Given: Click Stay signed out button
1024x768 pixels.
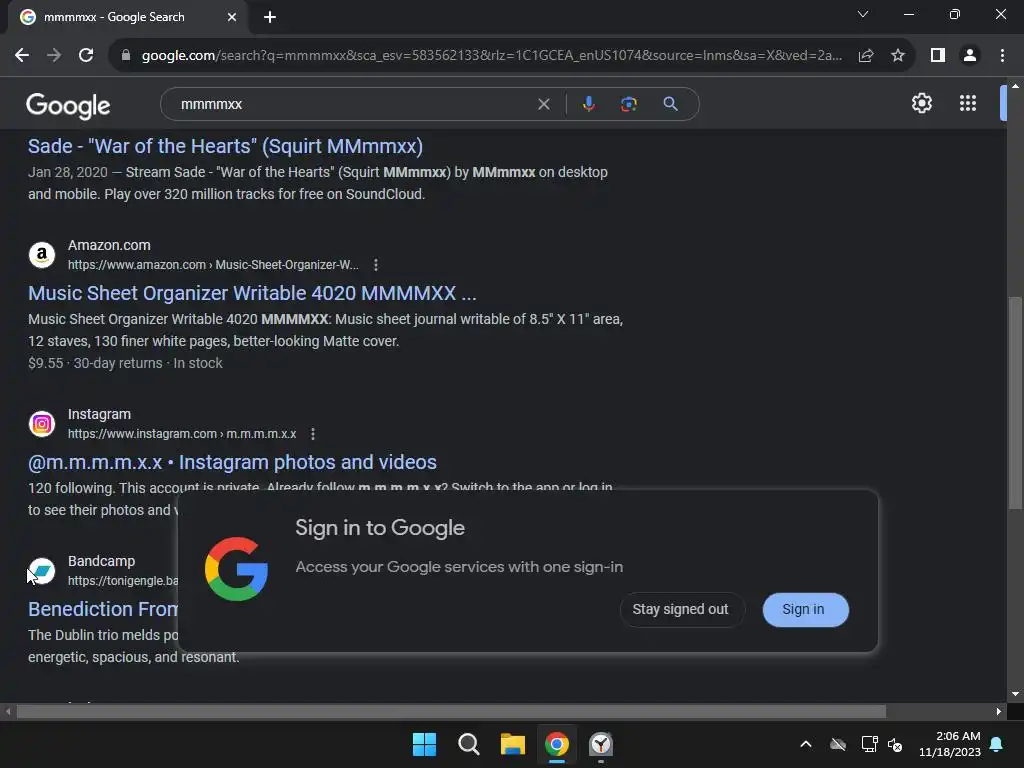Looking at the screenshot, I should point(680,609).
